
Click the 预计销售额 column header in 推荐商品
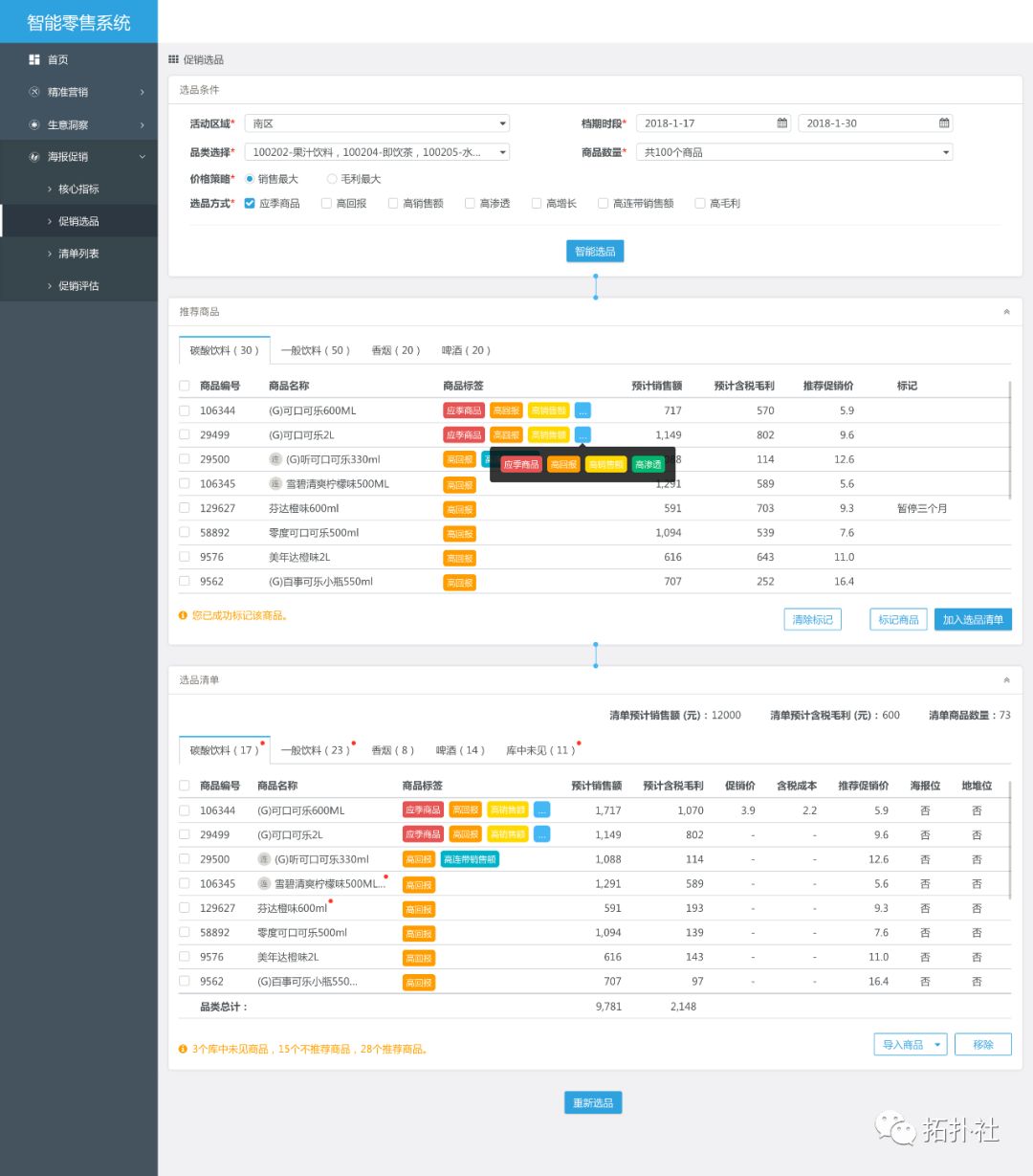coord(657,386)
